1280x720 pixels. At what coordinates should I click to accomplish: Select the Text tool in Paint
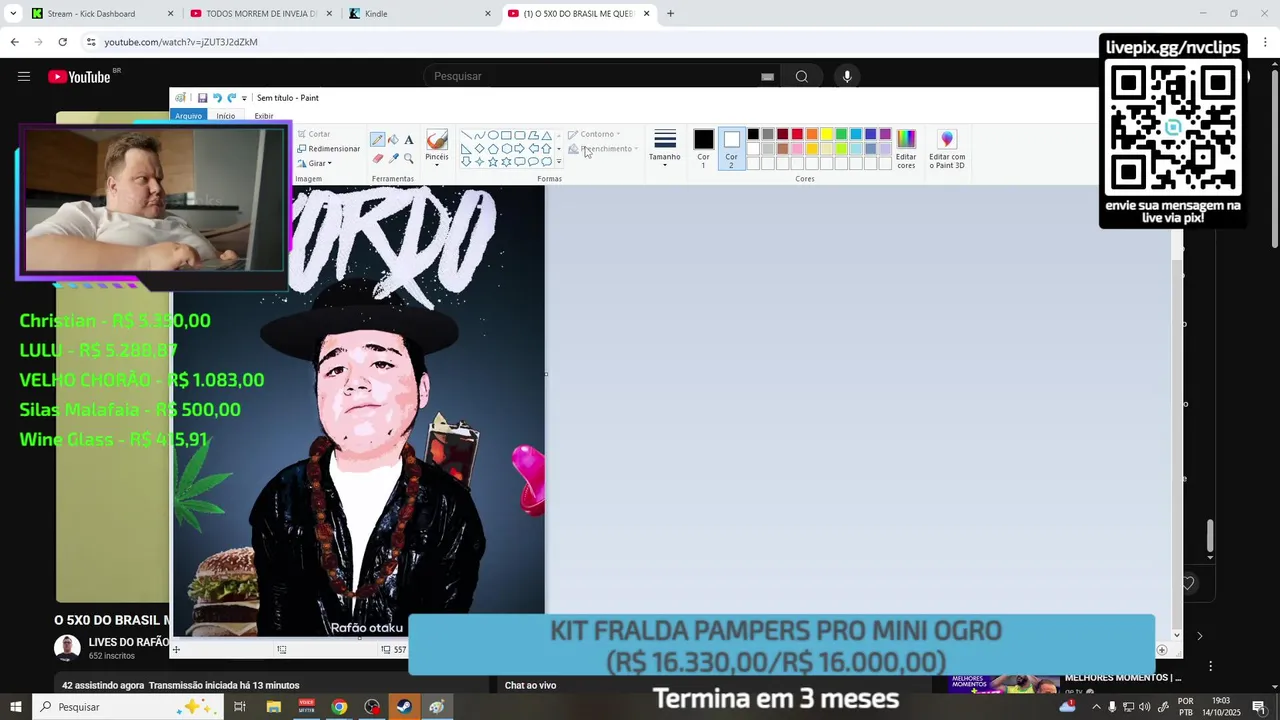coord(409,139)
